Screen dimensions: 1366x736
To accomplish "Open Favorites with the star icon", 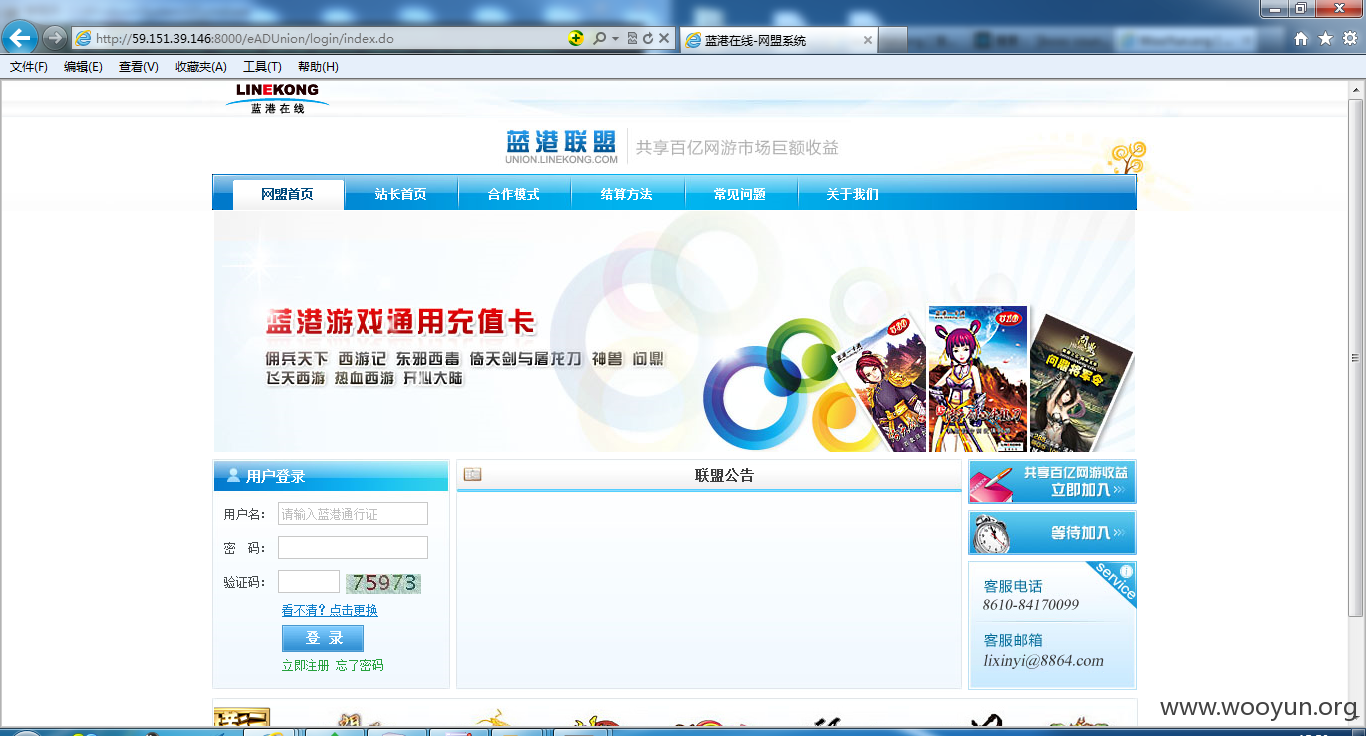I will point(1325,39).
